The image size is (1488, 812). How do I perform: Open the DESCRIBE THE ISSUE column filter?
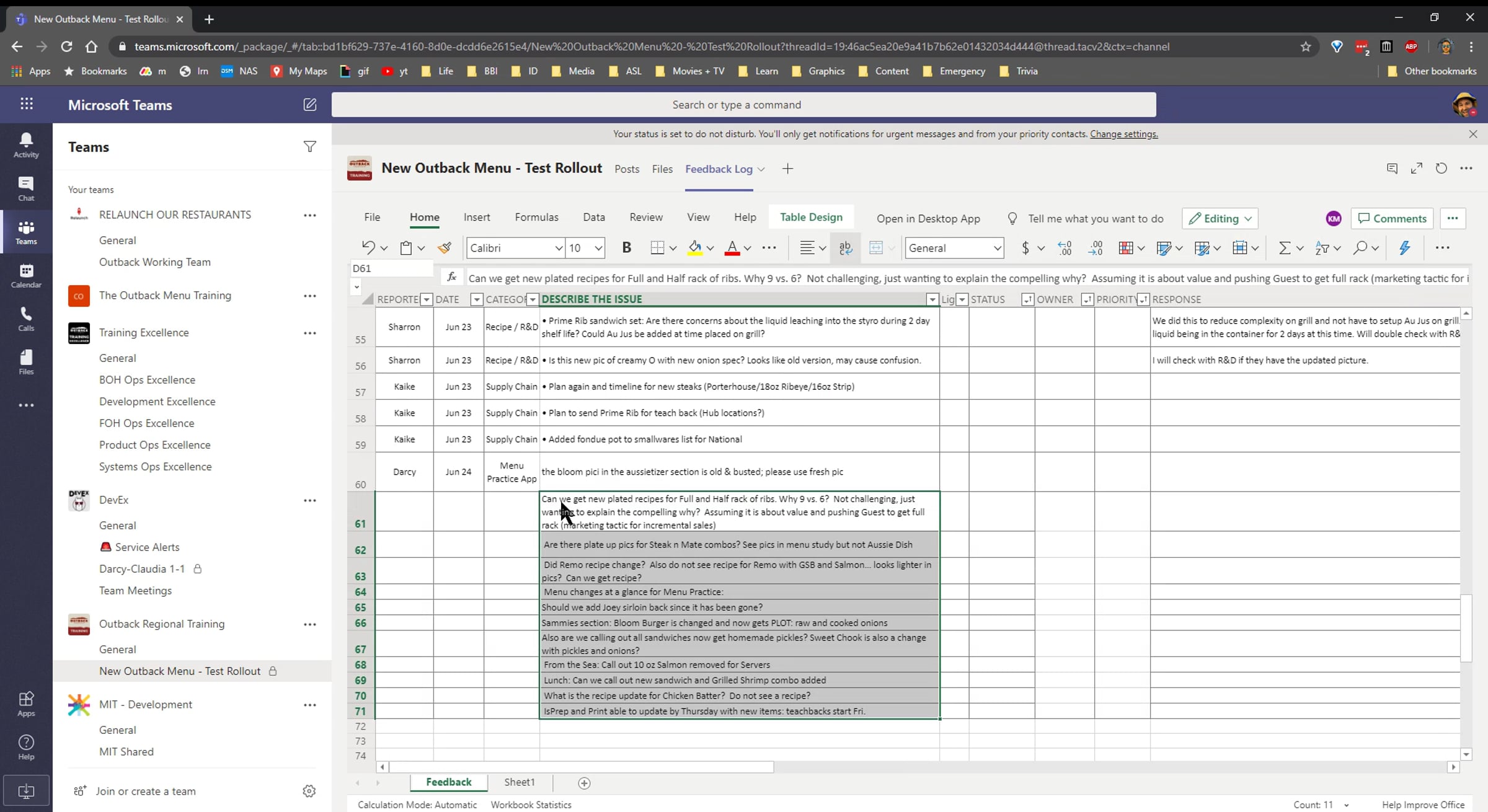coord(932,300)
